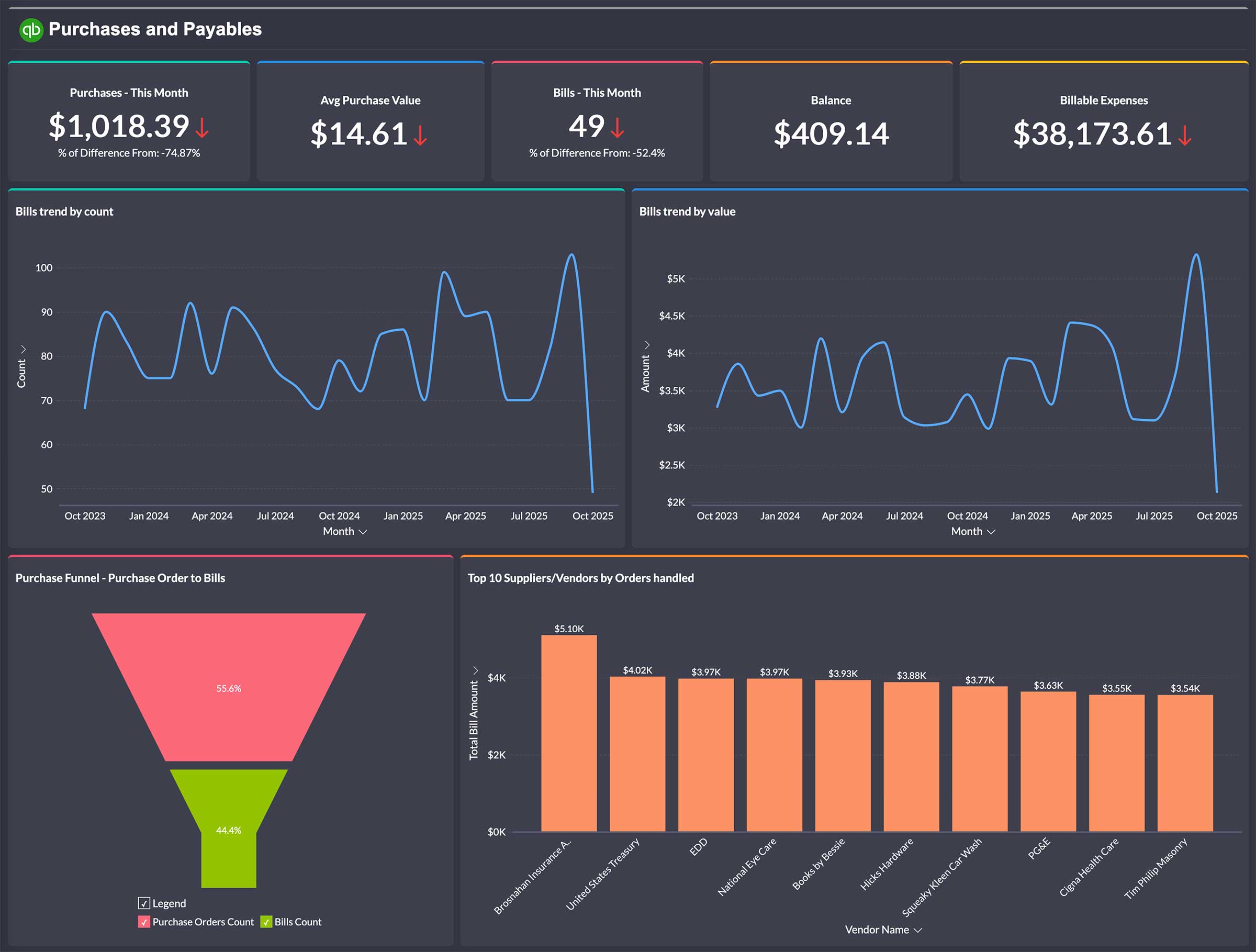Click Oct 2025 label on count chart
1256x952 pixels.
pos(592,516)
